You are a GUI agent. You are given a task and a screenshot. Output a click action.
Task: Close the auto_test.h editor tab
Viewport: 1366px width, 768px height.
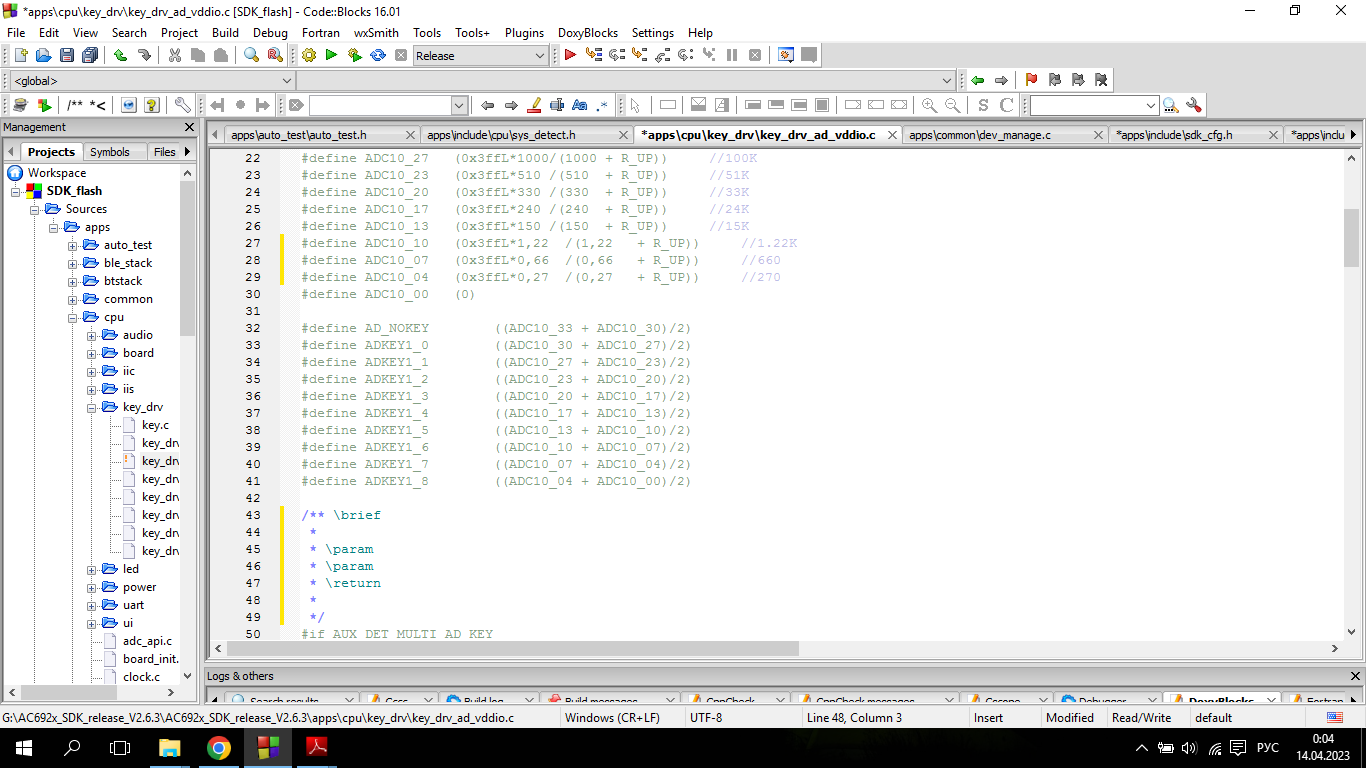tap(410, 134)
